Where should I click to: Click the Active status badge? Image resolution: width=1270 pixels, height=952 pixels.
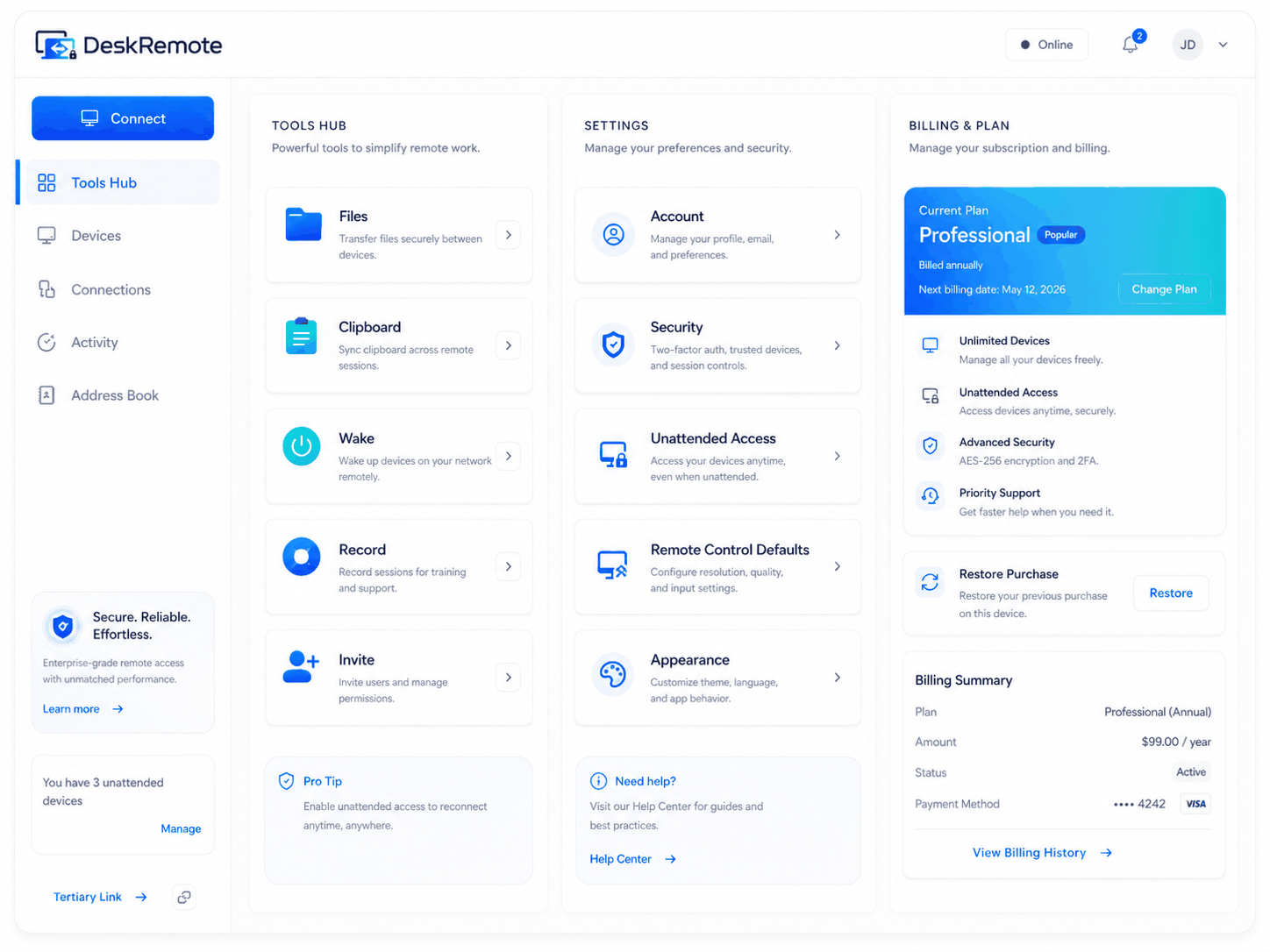pyautogui.click(x=1190, y=772)
